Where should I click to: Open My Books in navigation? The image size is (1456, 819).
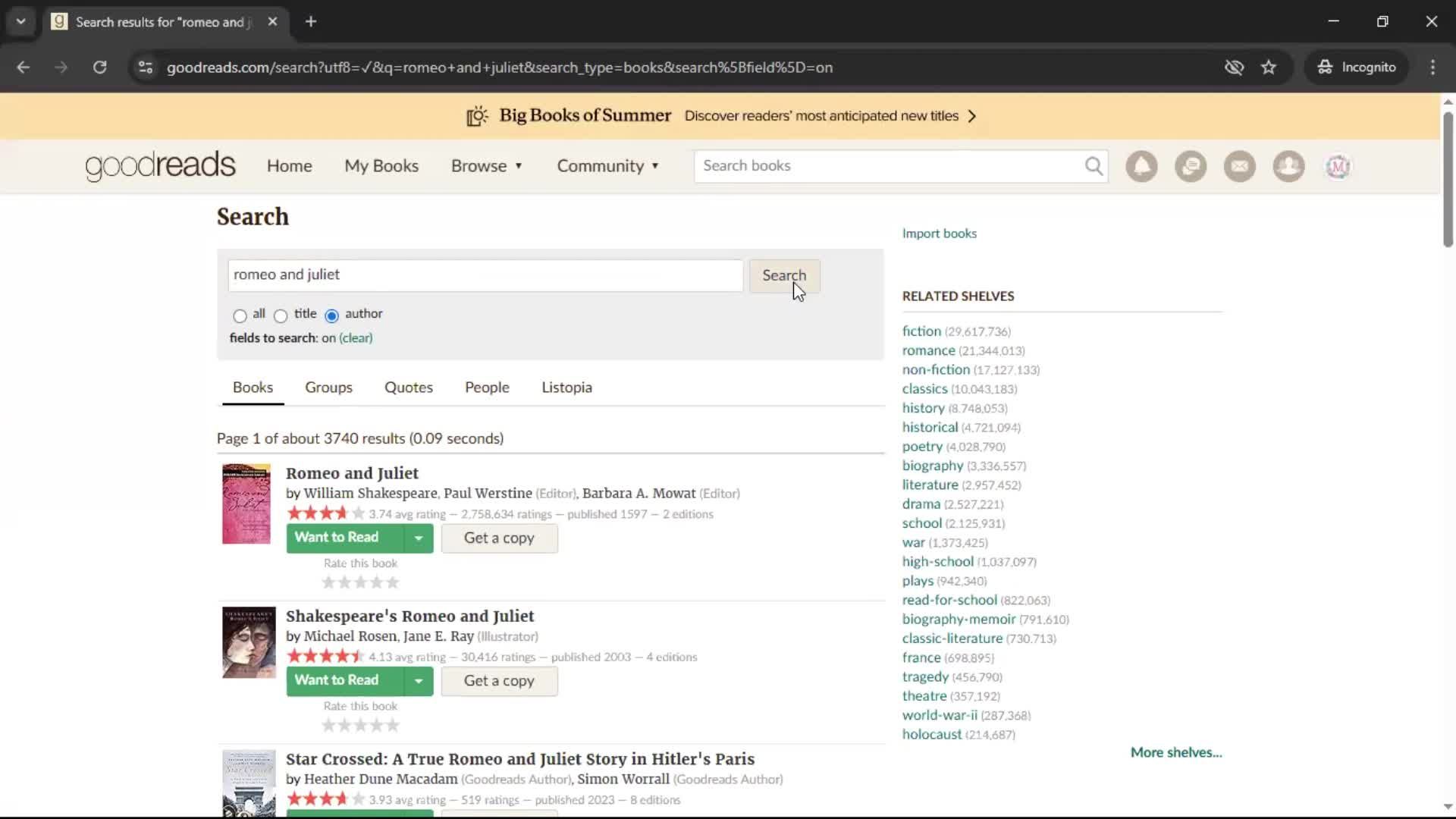click(381, 166)
